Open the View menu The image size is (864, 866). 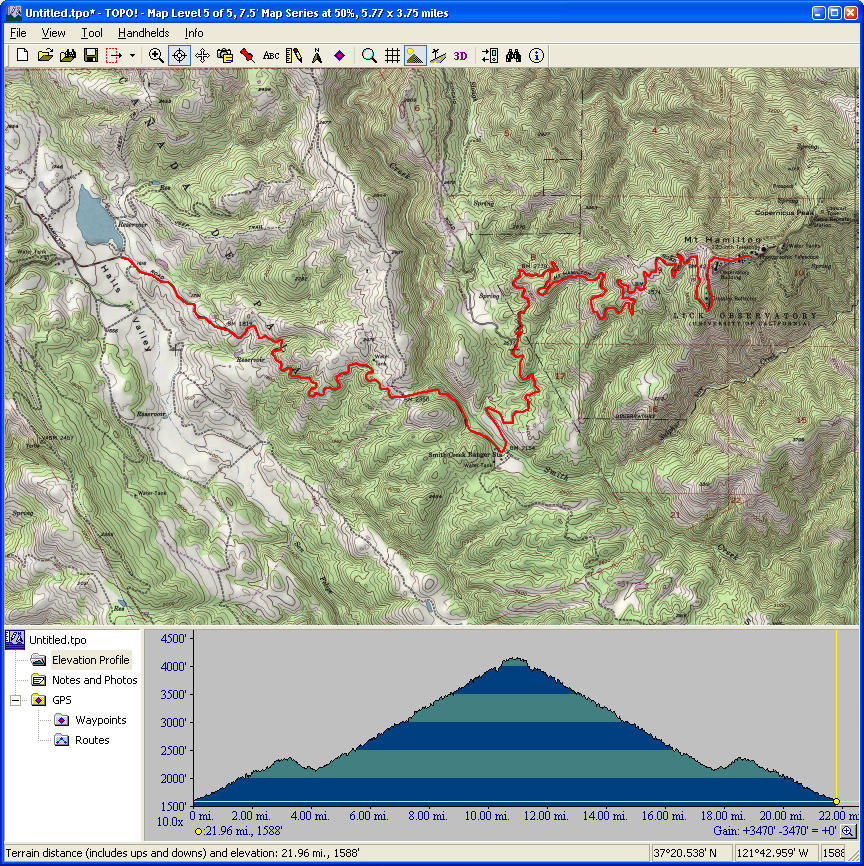(54, 33)
